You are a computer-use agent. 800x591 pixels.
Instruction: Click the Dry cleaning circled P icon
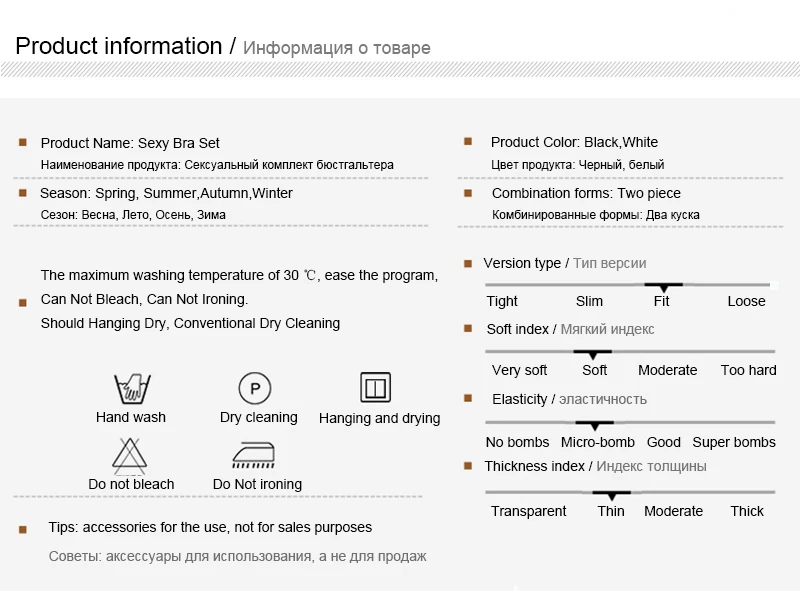pos(255,388)
